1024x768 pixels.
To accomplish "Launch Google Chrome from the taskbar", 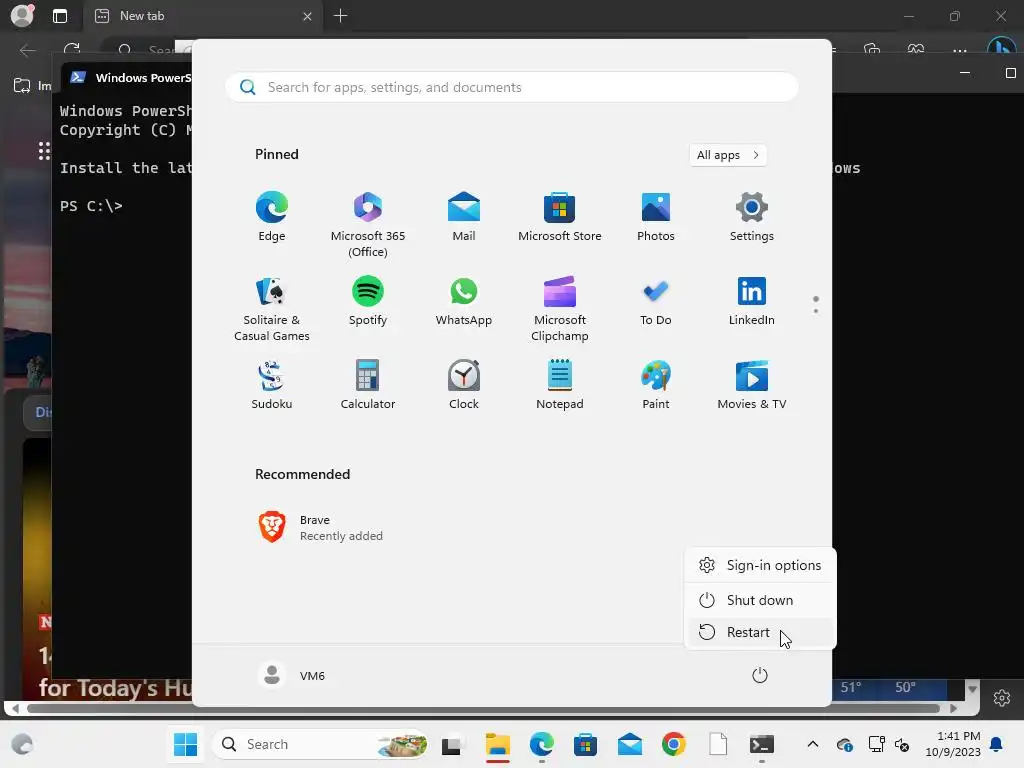I will pos(674,744).
